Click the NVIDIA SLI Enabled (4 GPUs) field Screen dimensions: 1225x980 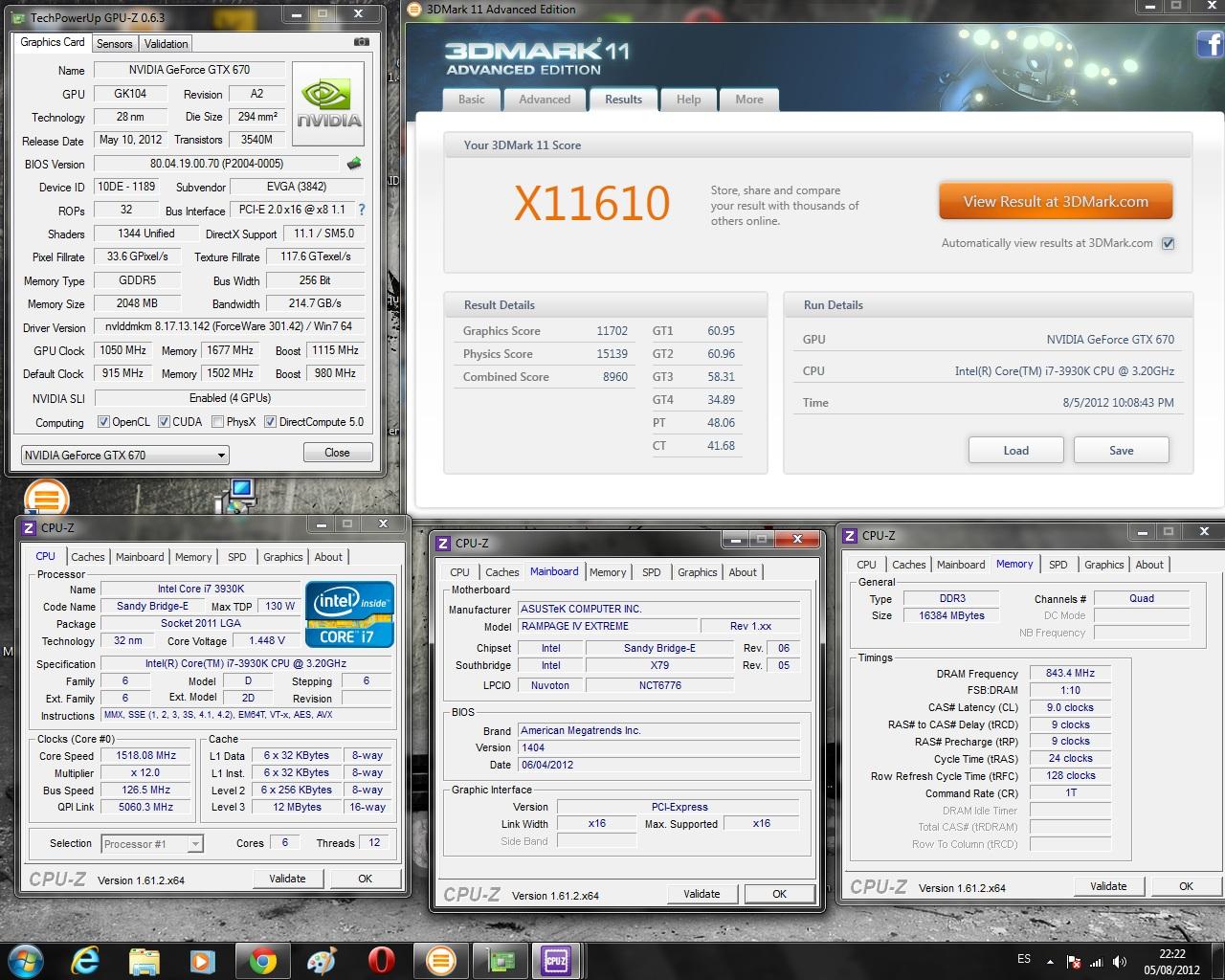tap(230, 398)
